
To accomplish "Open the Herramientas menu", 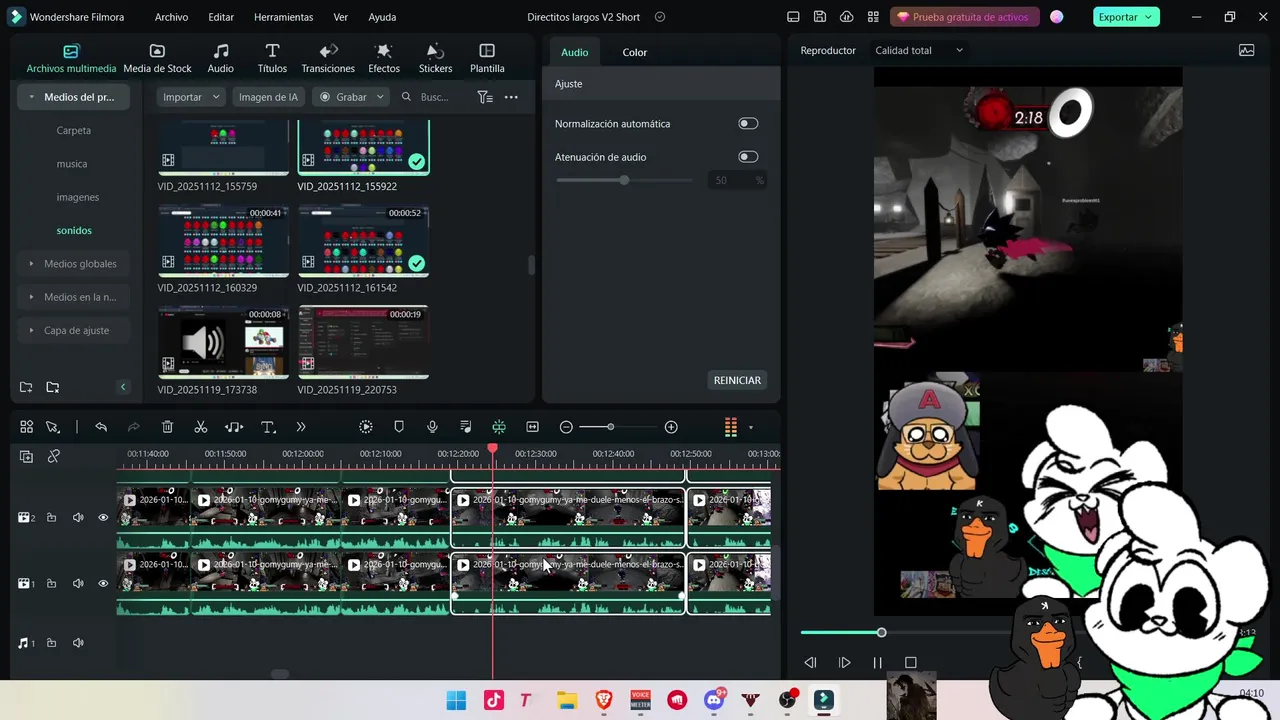I will 283,17.
